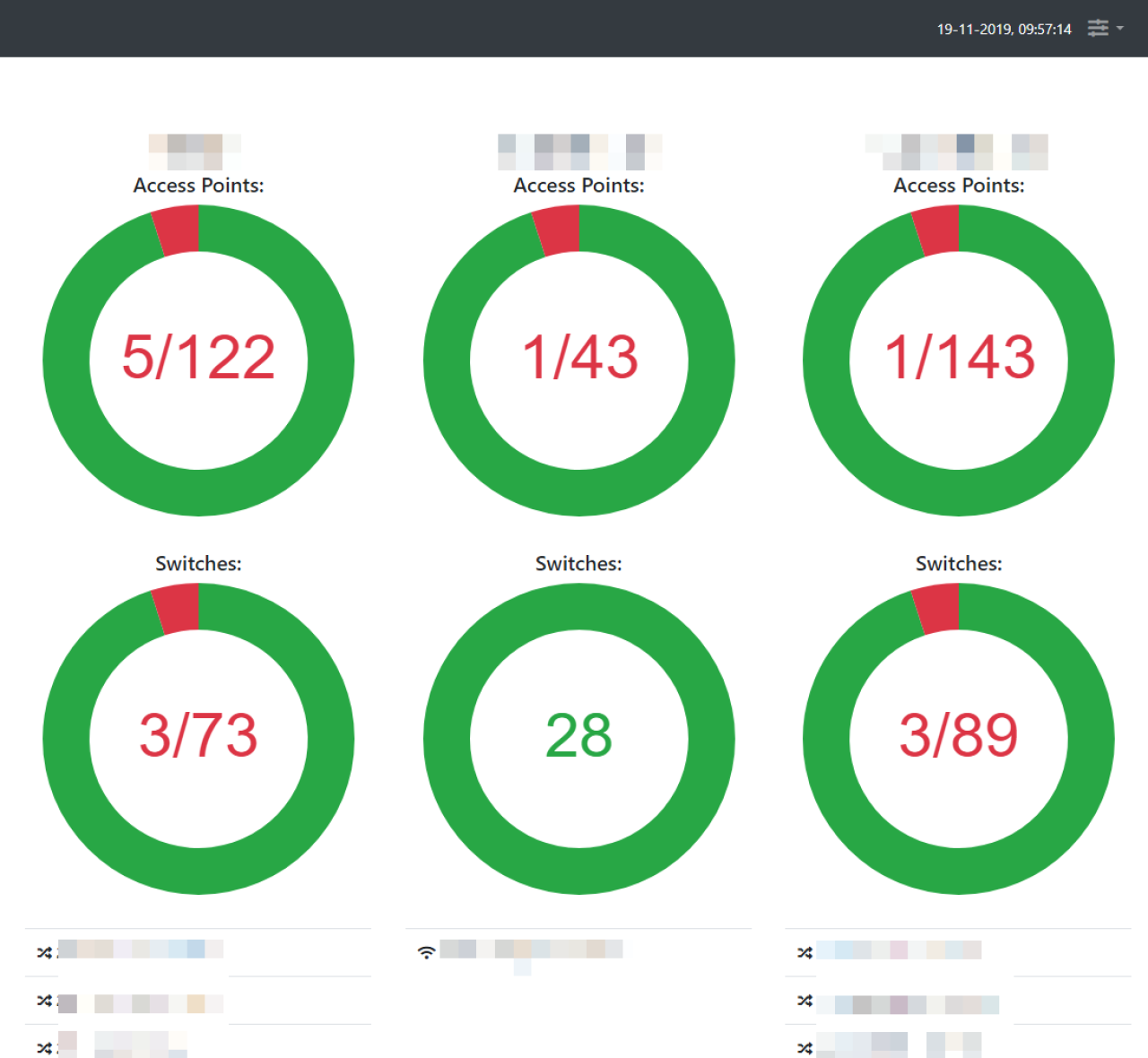Click the red segment of the 3/89 Switches donut
1148x1058 pixels.
click(936, 606)
